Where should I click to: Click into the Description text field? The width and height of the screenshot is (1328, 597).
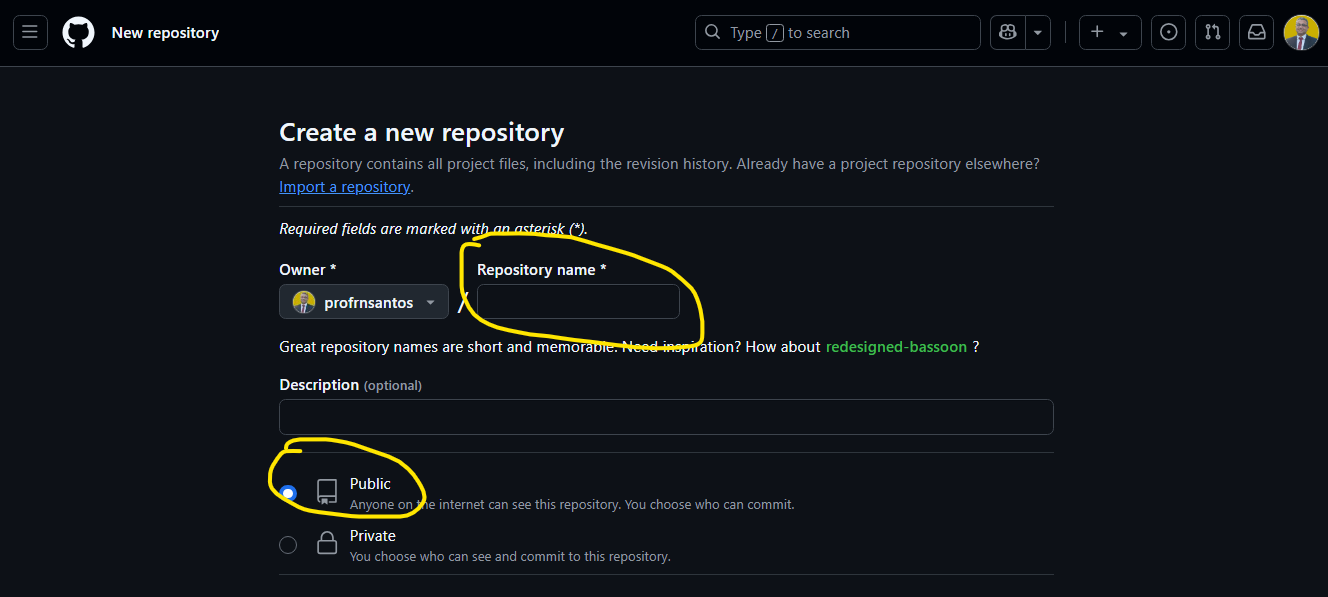click(x=666, y=417)
